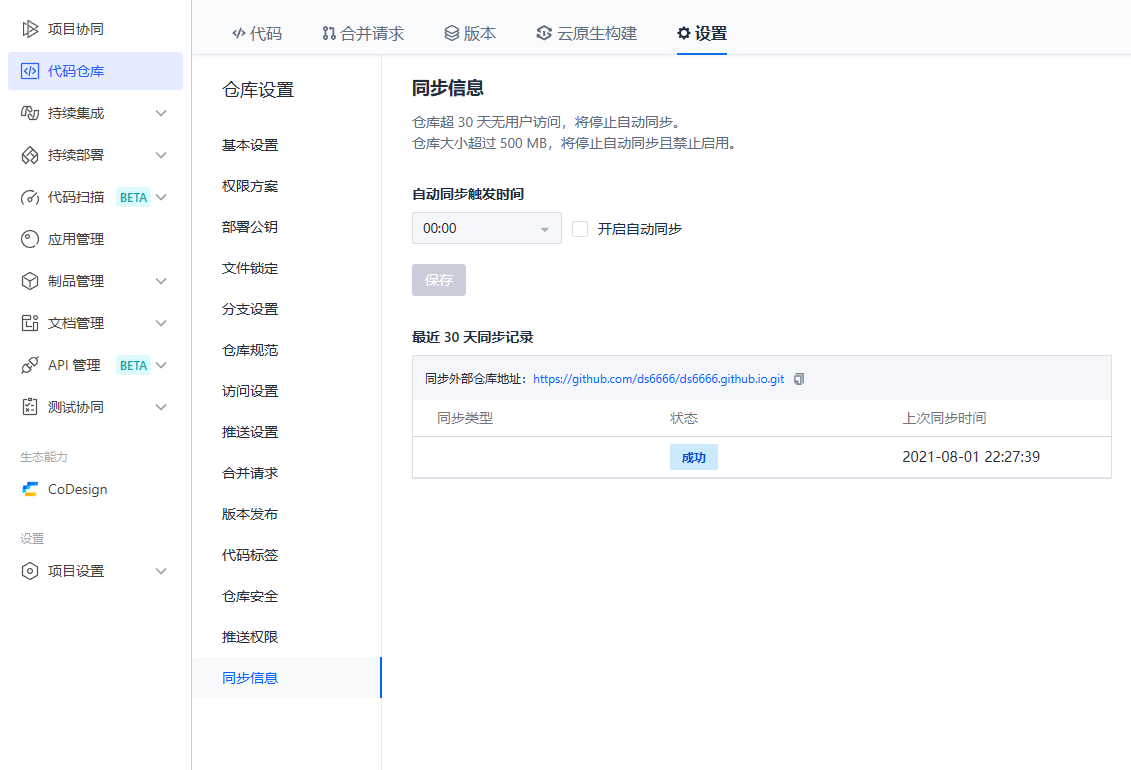Click the 项目设置 hexagon icon
Viewport: 1131px width, 770px height.
tap(30, 571)
